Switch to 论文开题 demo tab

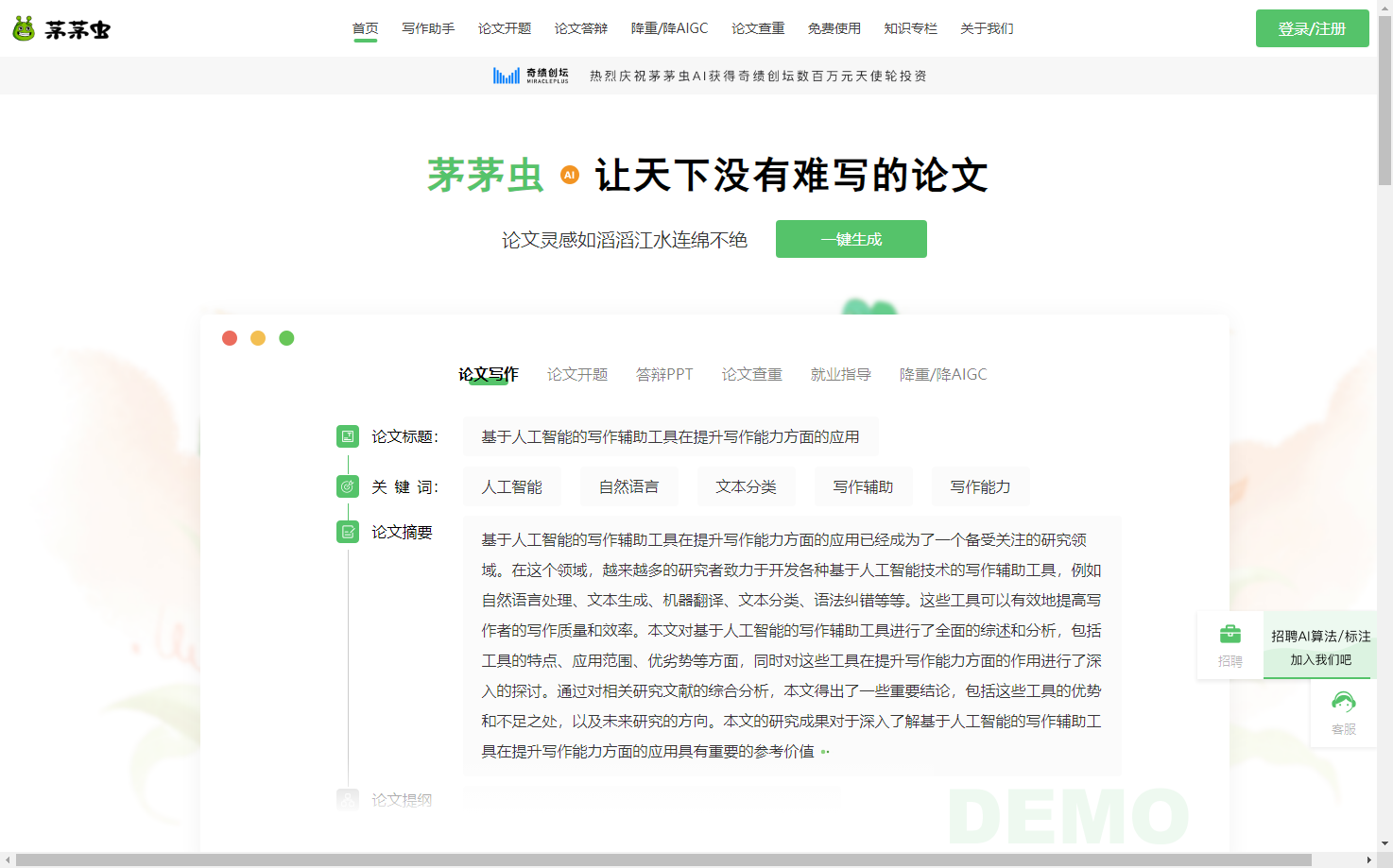(x=577, y=374)
